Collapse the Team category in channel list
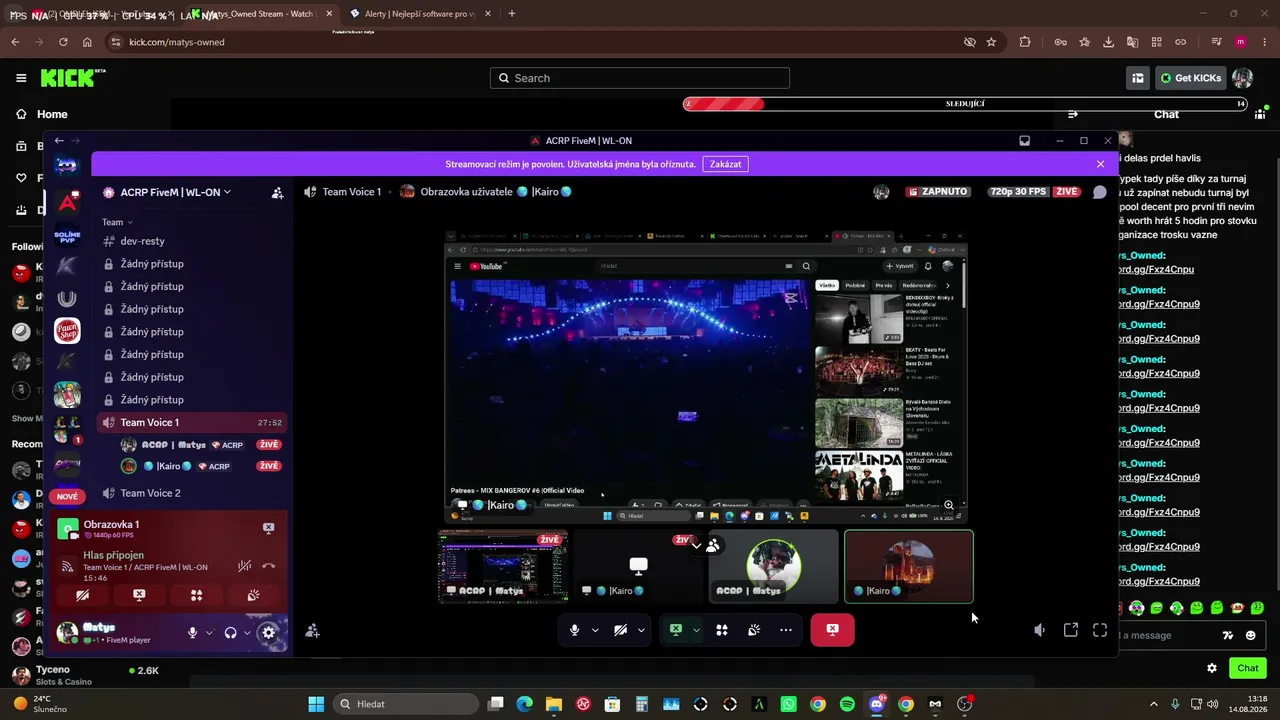The image size is (1280, 720). pyautogui.click(x=117, y=222)
